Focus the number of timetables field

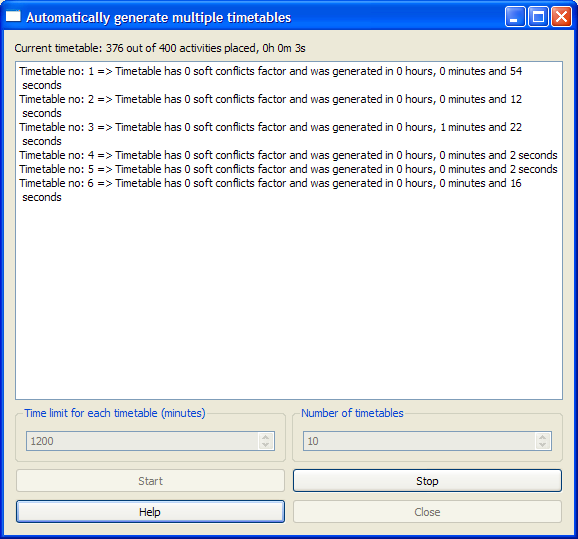419,441
